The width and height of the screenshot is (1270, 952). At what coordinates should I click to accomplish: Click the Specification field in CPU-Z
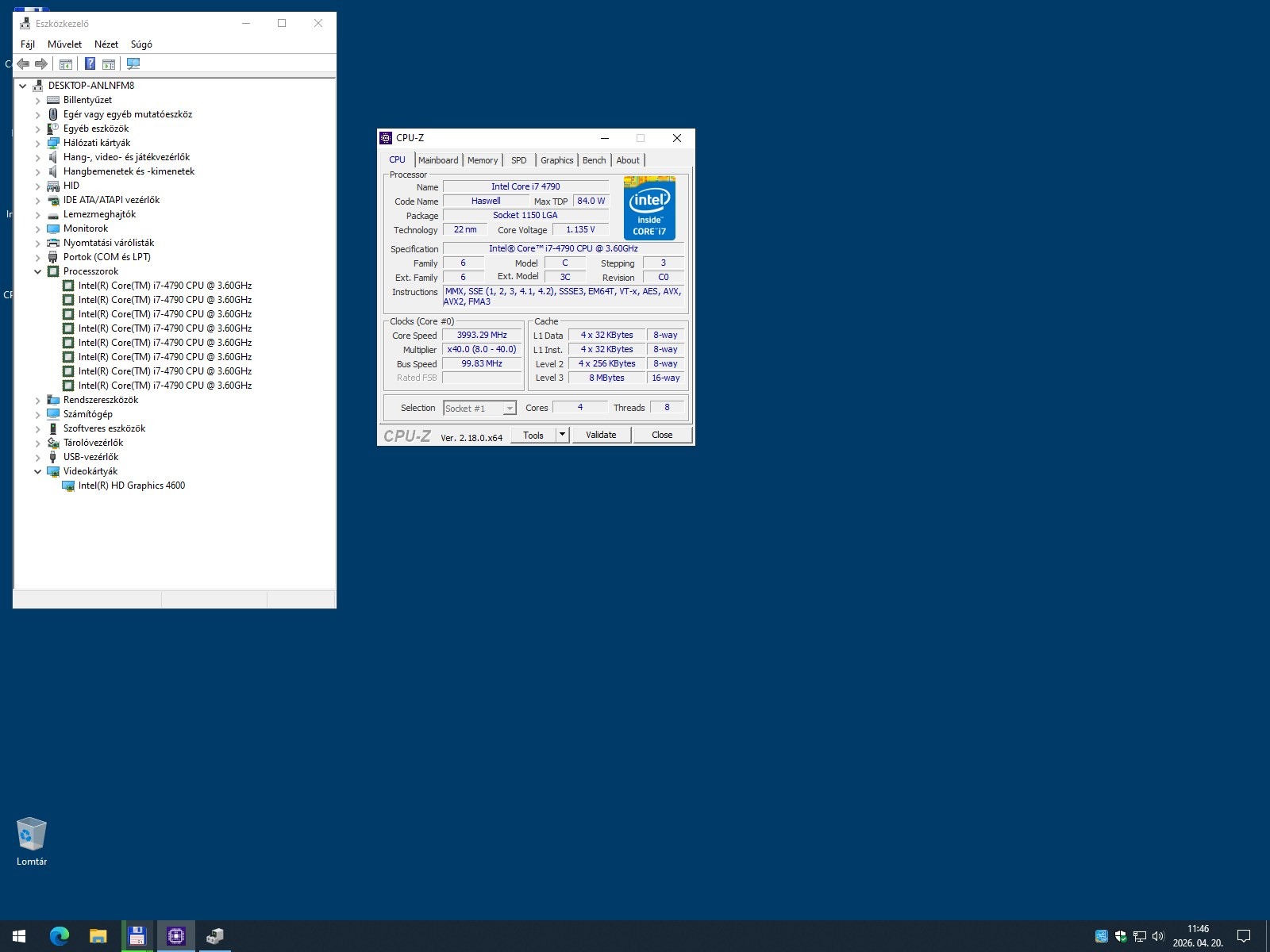(564, 249)
